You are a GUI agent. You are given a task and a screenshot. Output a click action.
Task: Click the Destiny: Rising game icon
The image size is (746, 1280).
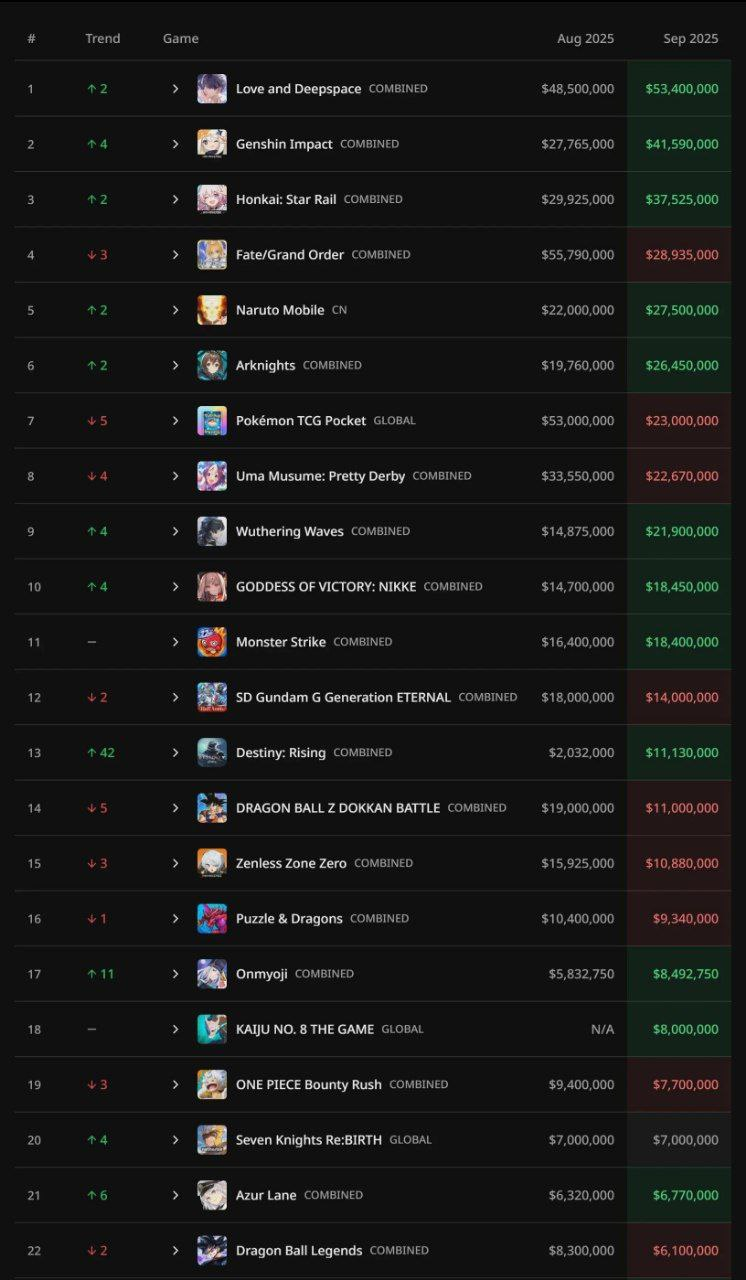pos(212,752)
